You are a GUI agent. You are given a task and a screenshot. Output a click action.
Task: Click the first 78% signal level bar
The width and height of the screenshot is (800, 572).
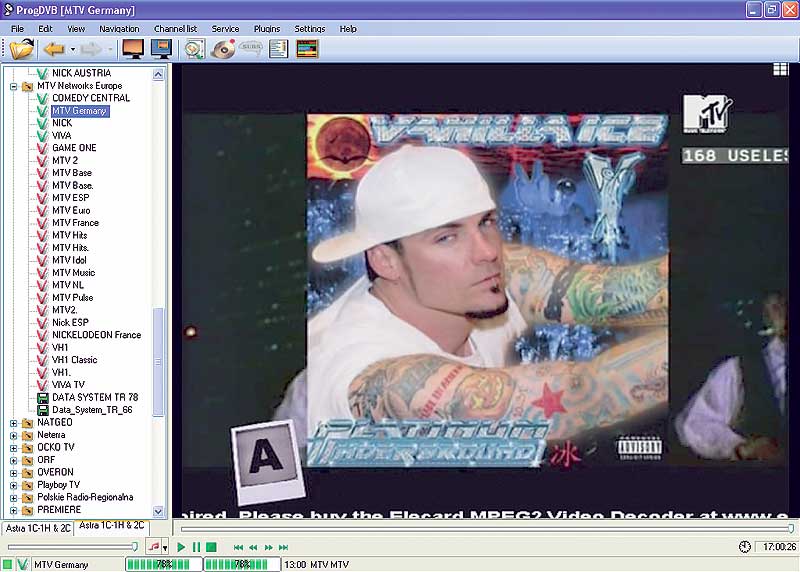click(x=164, y=564)
